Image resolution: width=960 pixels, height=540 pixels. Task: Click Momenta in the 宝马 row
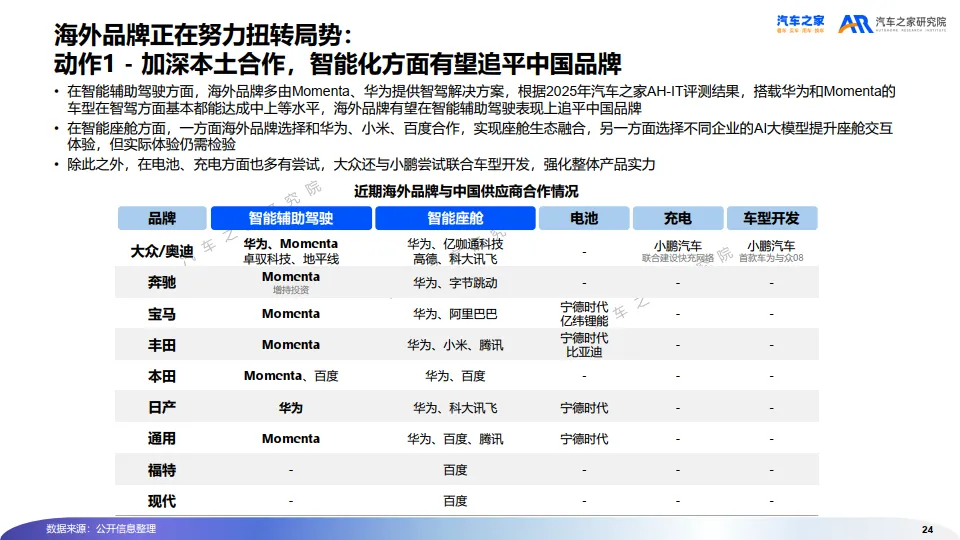tap(291, 313)
